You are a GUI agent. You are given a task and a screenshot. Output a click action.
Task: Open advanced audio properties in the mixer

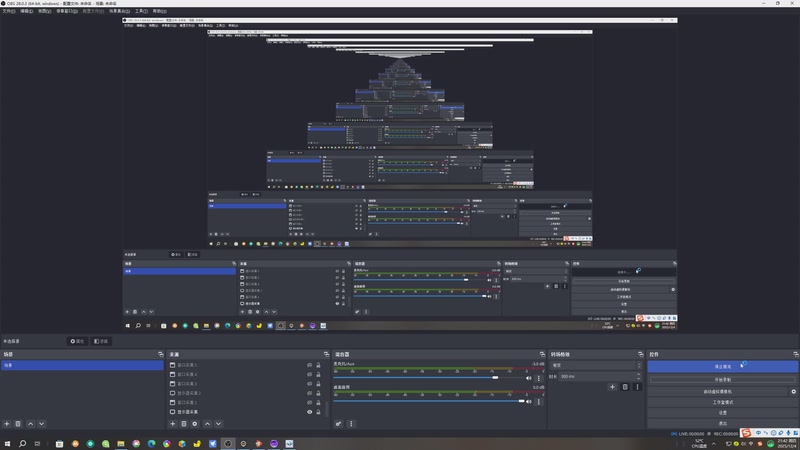tap(338, 423)
